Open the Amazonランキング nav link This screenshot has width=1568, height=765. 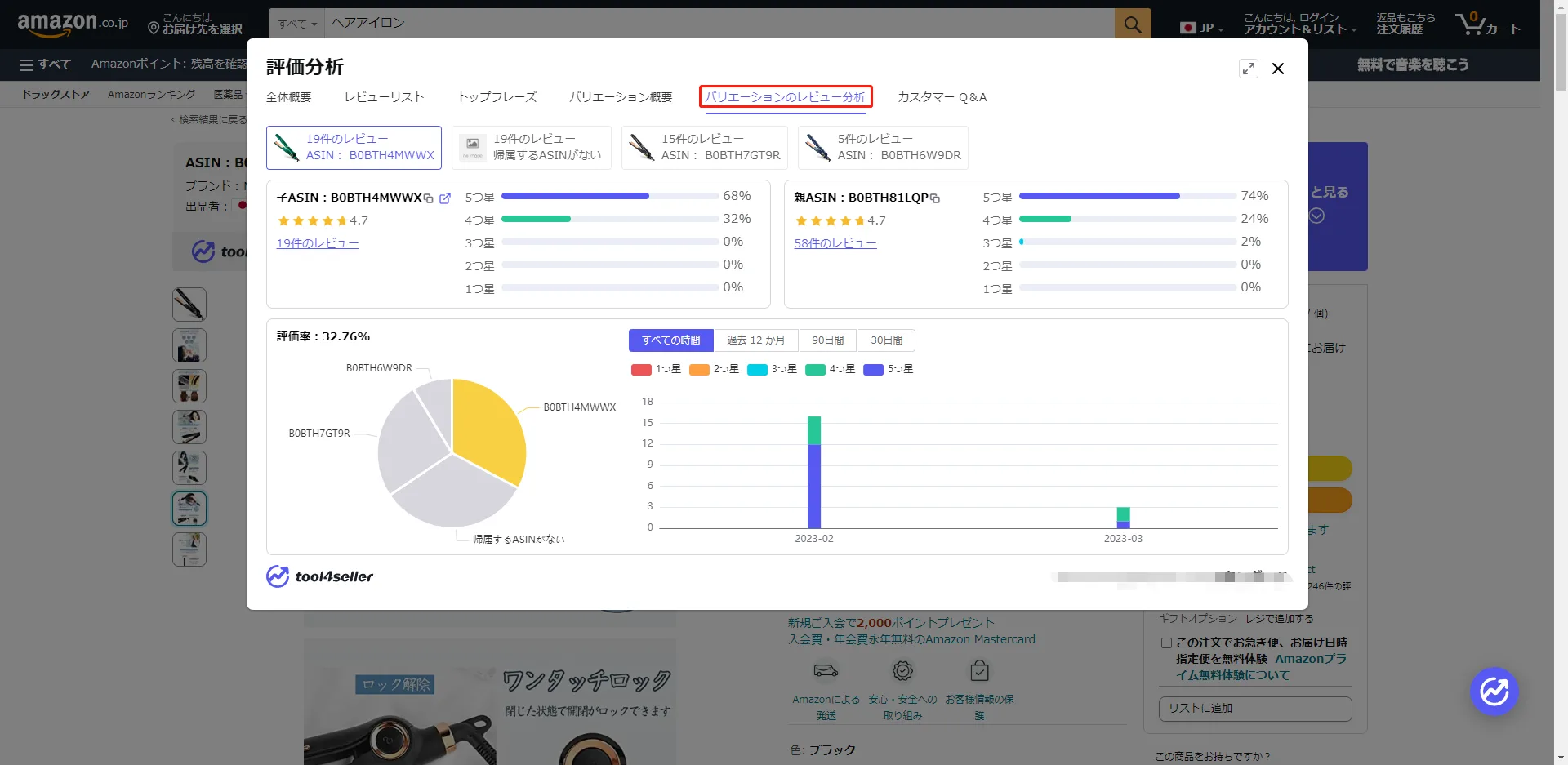coord(152,95)
